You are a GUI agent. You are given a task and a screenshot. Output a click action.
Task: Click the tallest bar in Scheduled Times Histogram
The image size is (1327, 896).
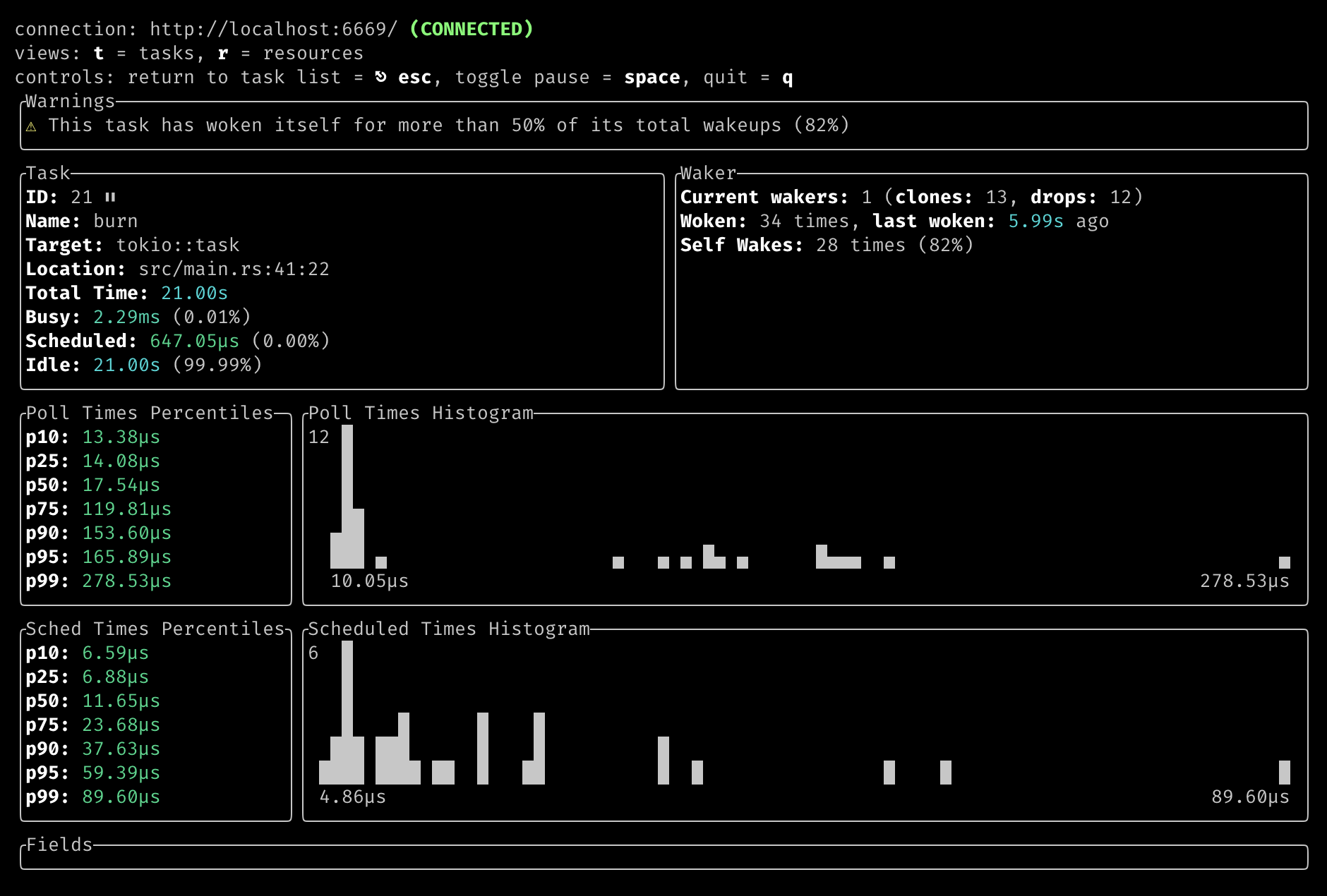(347, 713)
